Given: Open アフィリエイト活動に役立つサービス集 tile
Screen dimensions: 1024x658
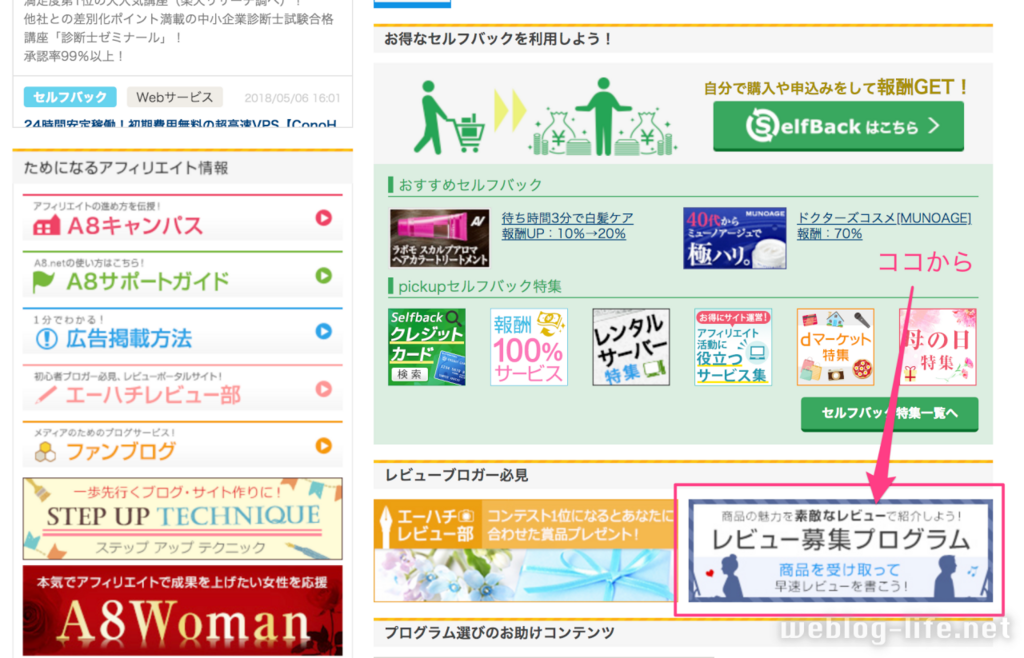Looking at the screenshot, I should [x=733, y=347].
